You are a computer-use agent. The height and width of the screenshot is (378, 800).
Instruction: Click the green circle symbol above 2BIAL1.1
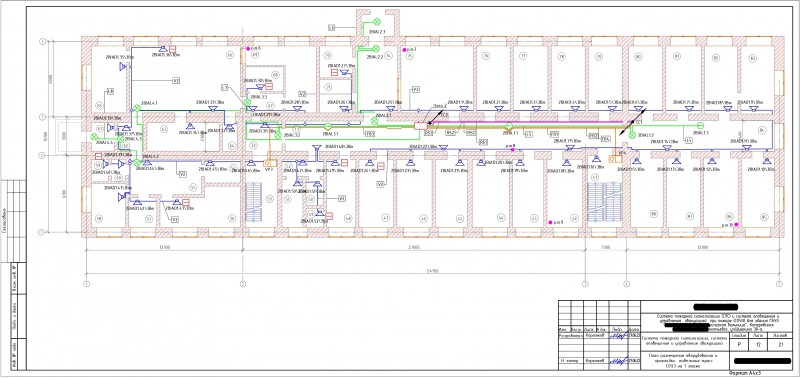click(x=508, y=126)
